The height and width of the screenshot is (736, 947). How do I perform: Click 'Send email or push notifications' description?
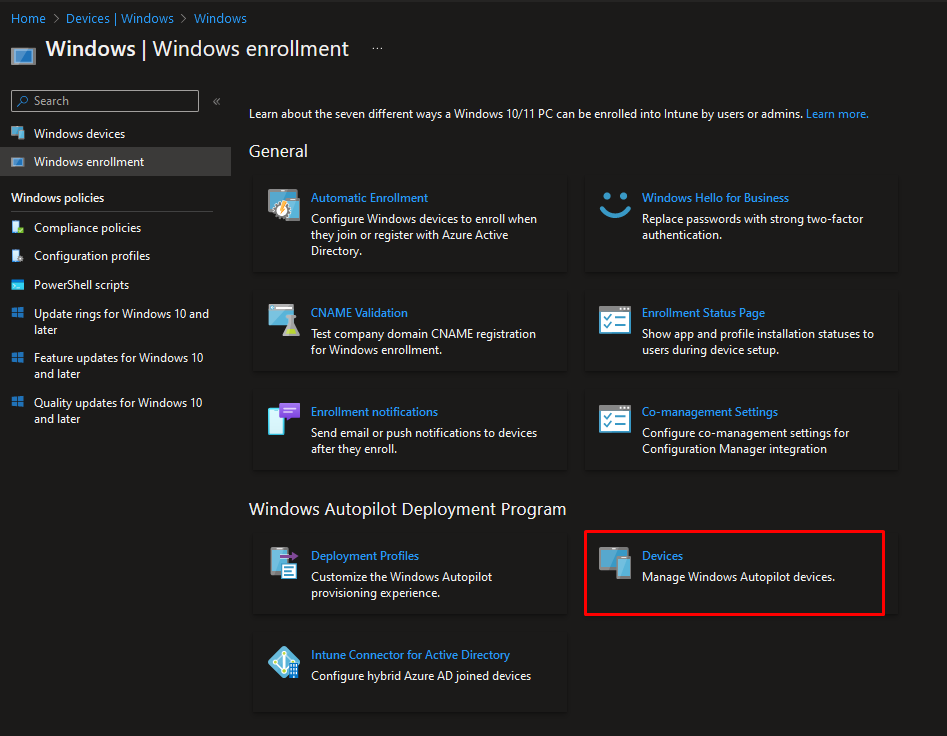click(x=424, y=441)
